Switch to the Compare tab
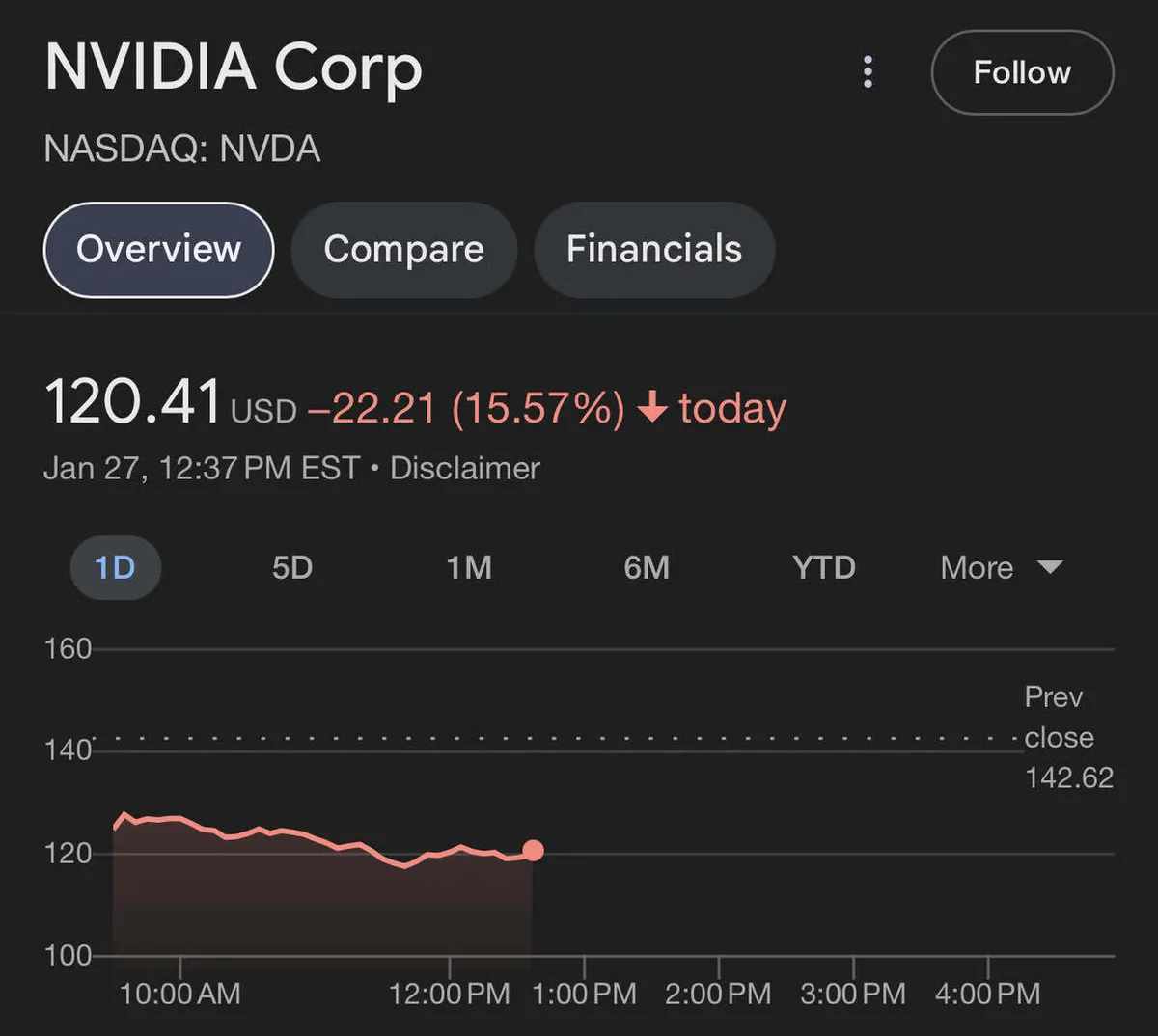 pos(403,250)
